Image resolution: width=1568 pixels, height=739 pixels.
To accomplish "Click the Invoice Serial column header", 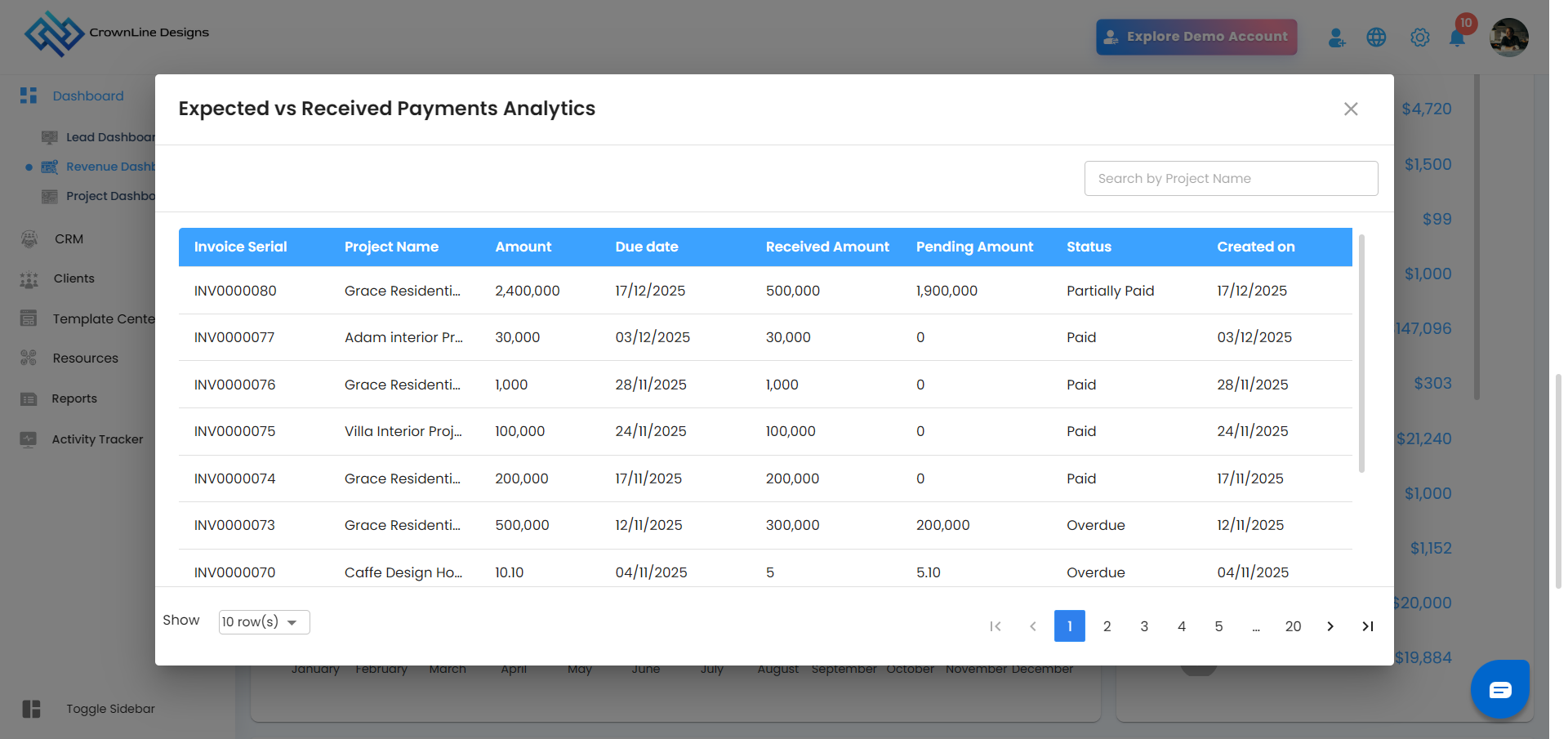I will point(241,247).
